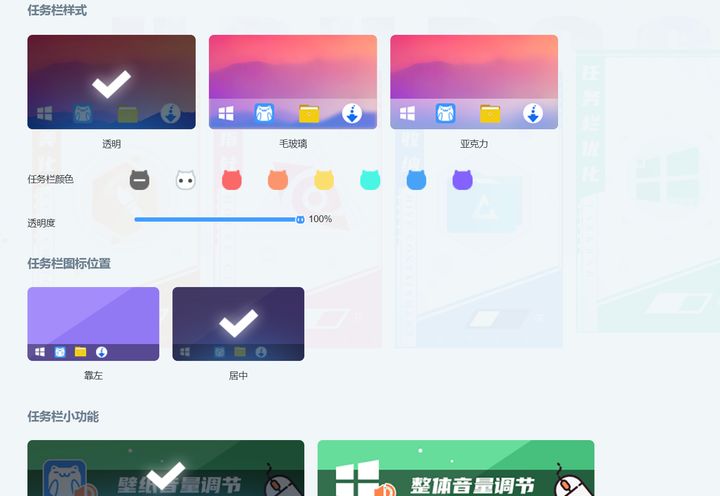Screen dimensions: 720x496
Task: Select the 毛玻璃 taskbar style thumbnail
Action: (x=292, y=82)
